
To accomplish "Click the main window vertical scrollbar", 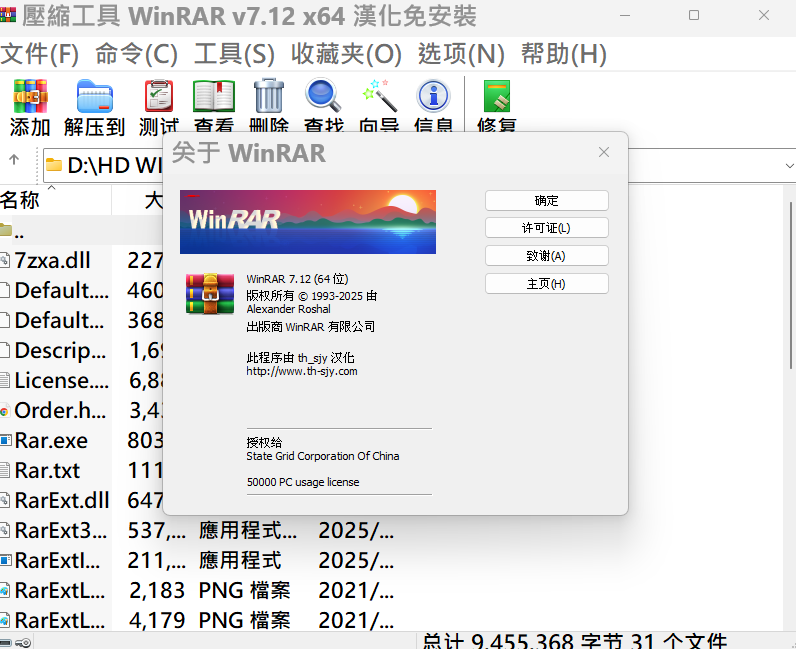I will 790,285.
